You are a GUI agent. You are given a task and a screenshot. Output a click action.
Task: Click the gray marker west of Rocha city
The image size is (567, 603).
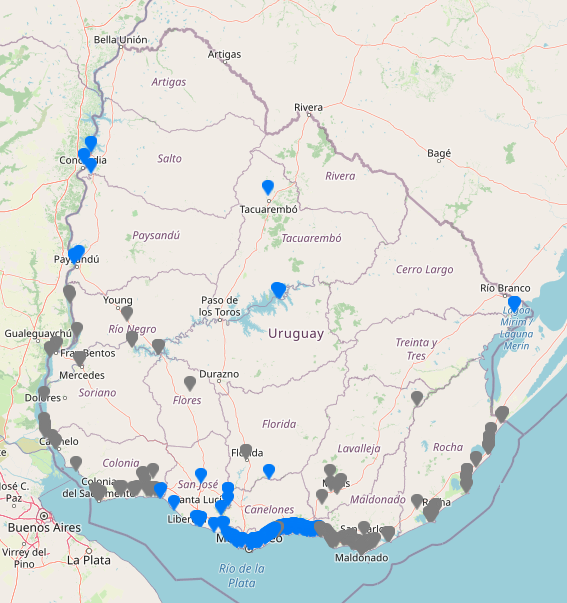pyautogui.click(x=417, y=501)
